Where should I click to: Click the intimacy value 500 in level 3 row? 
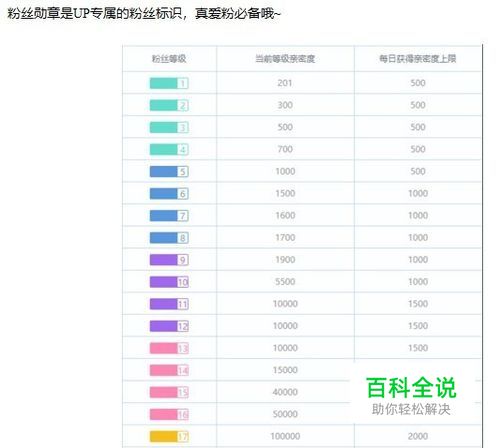pyautogui.click(x=285, y=127)
